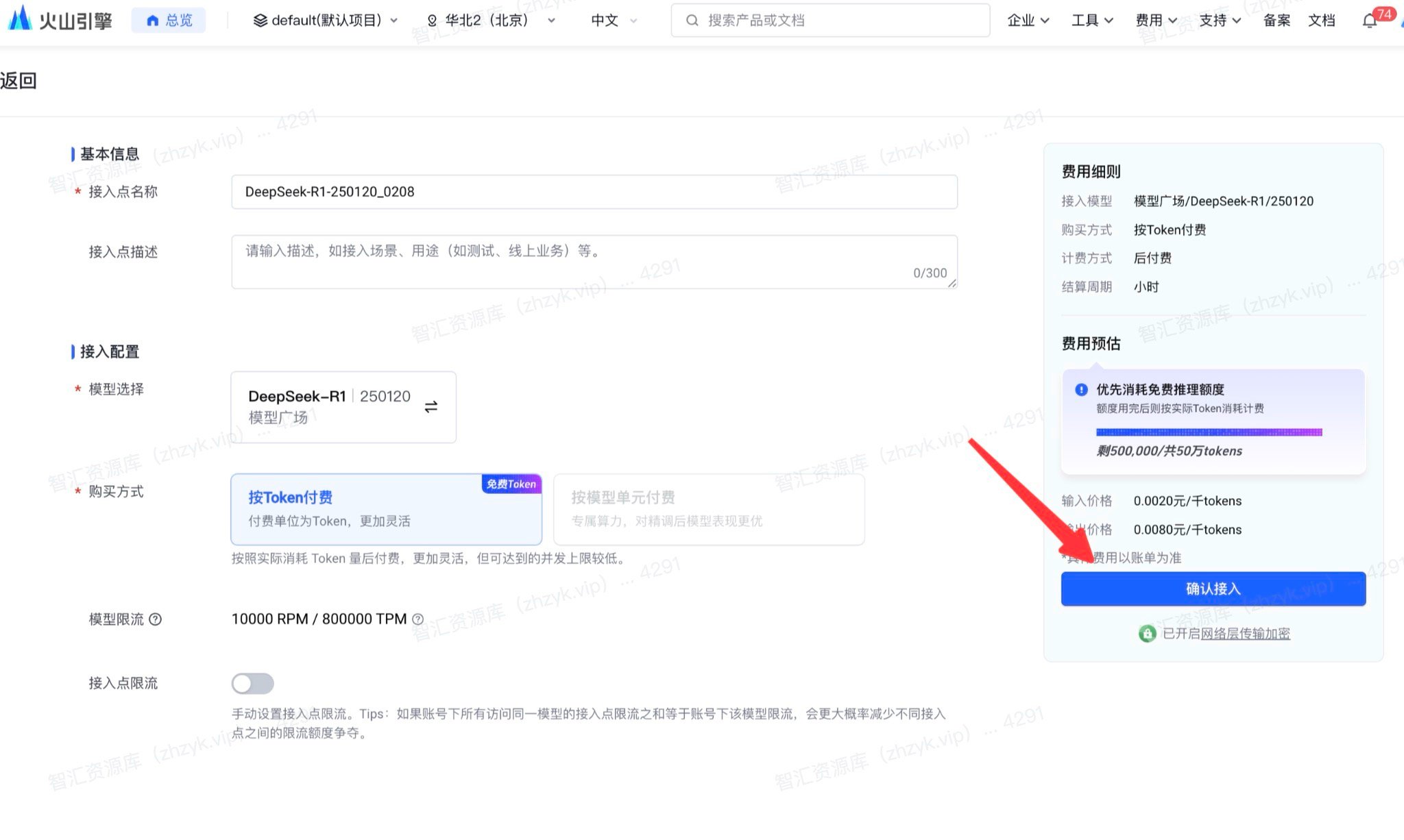The image size is (1404, 840).
Task: Click the 接入点描述 text area
Action: [594, 262]
